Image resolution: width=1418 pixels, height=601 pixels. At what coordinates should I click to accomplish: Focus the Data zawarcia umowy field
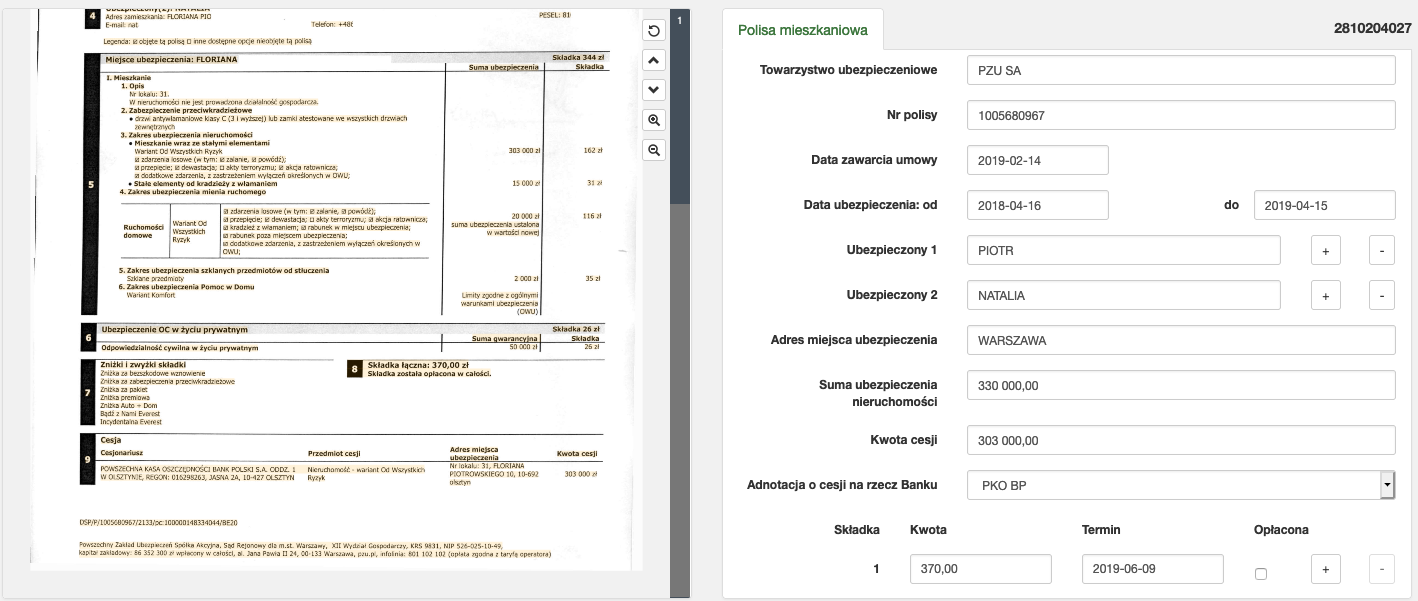[x=1038, y=160]
